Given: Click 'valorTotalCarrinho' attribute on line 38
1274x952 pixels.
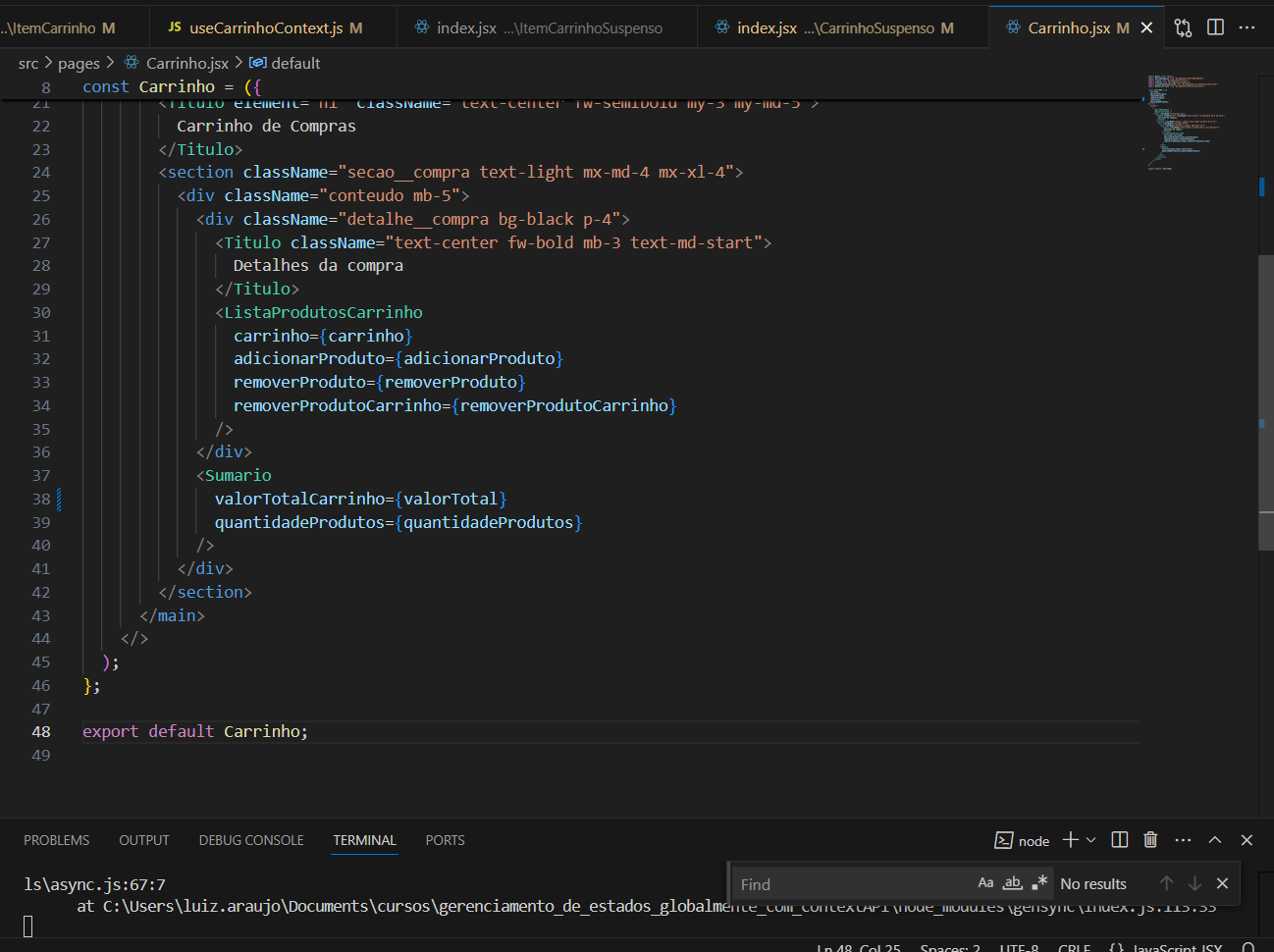Looking at the screenshot, I should pos(299,499).
